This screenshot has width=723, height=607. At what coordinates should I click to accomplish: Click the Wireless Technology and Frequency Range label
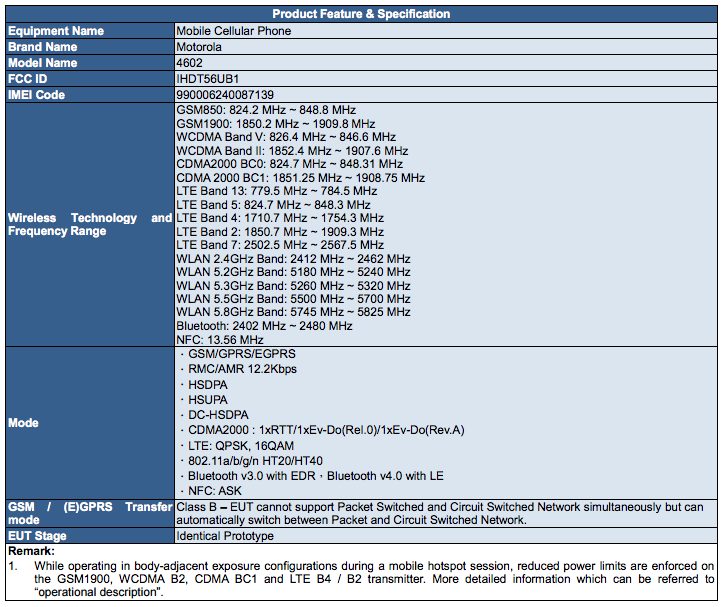89,224
